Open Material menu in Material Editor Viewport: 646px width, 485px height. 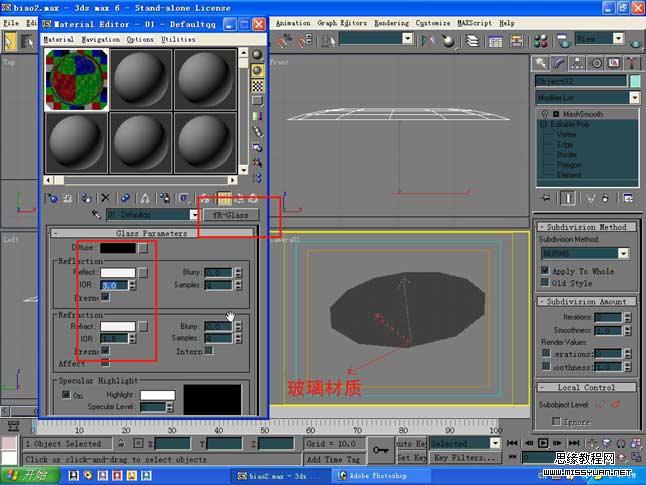pos(59,40)
